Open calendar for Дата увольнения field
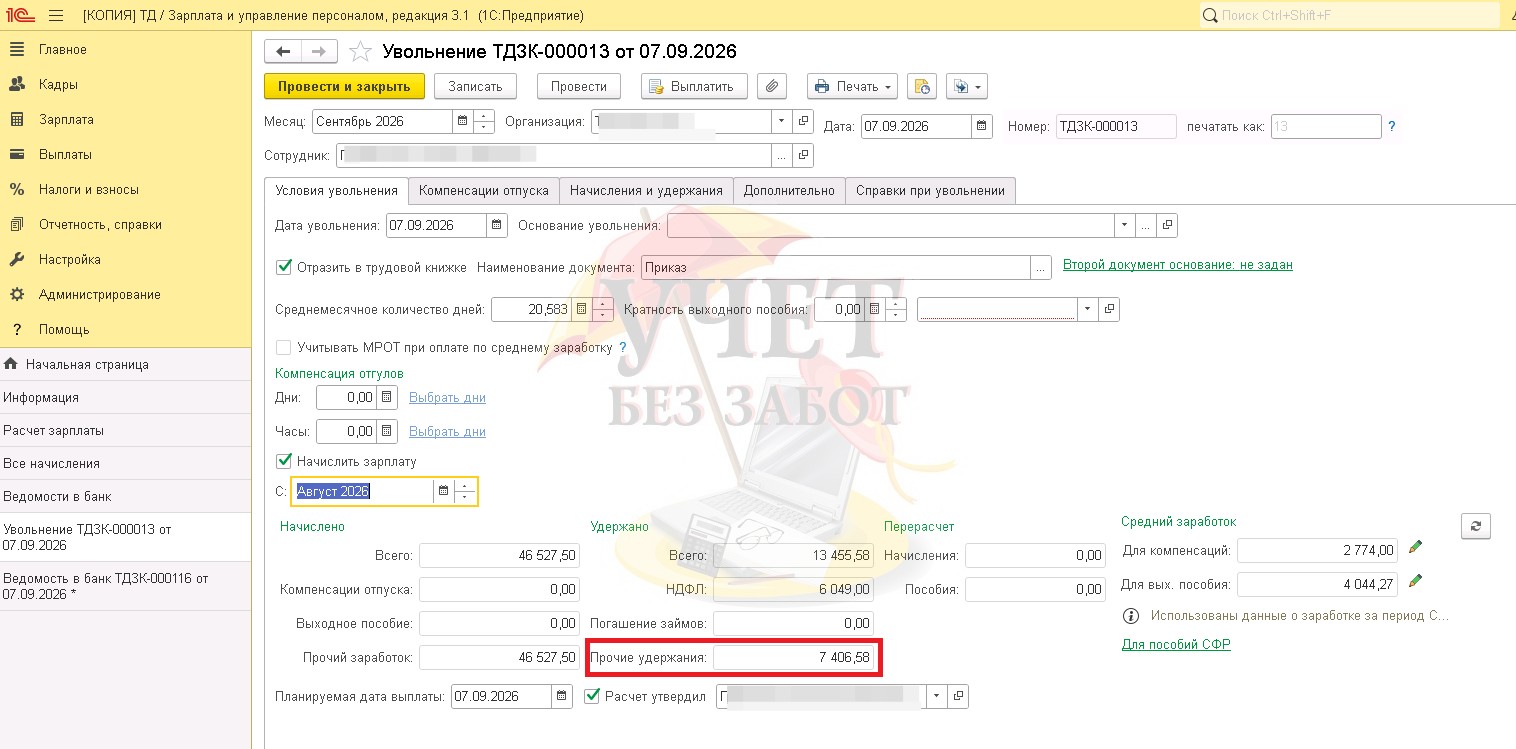This screenshot has height=749, width=1516. coord(497,225)
